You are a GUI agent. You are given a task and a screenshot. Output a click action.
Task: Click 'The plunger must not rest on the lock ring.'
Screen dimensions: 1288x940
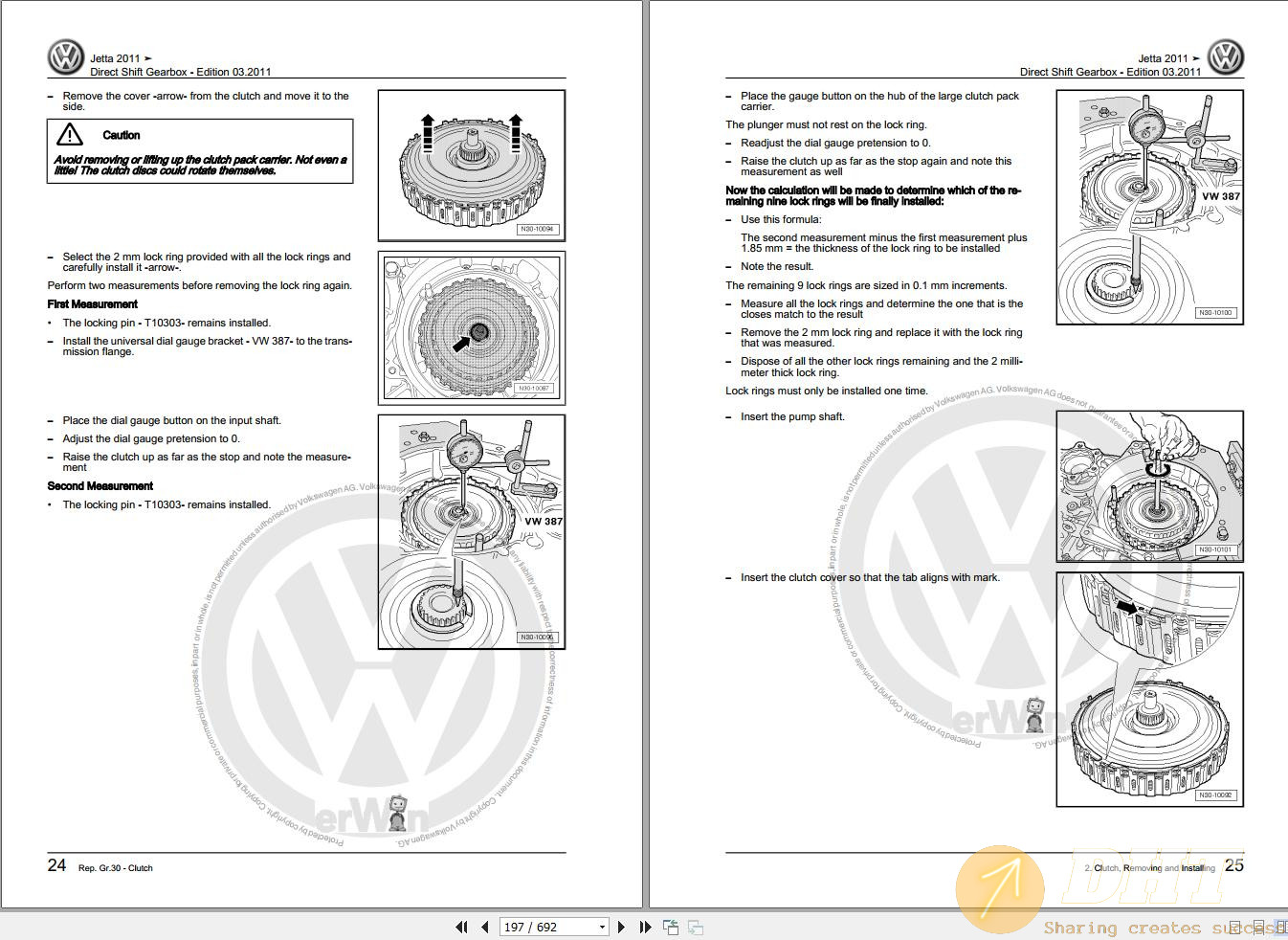pyautogui.click(x=826, y=124)
